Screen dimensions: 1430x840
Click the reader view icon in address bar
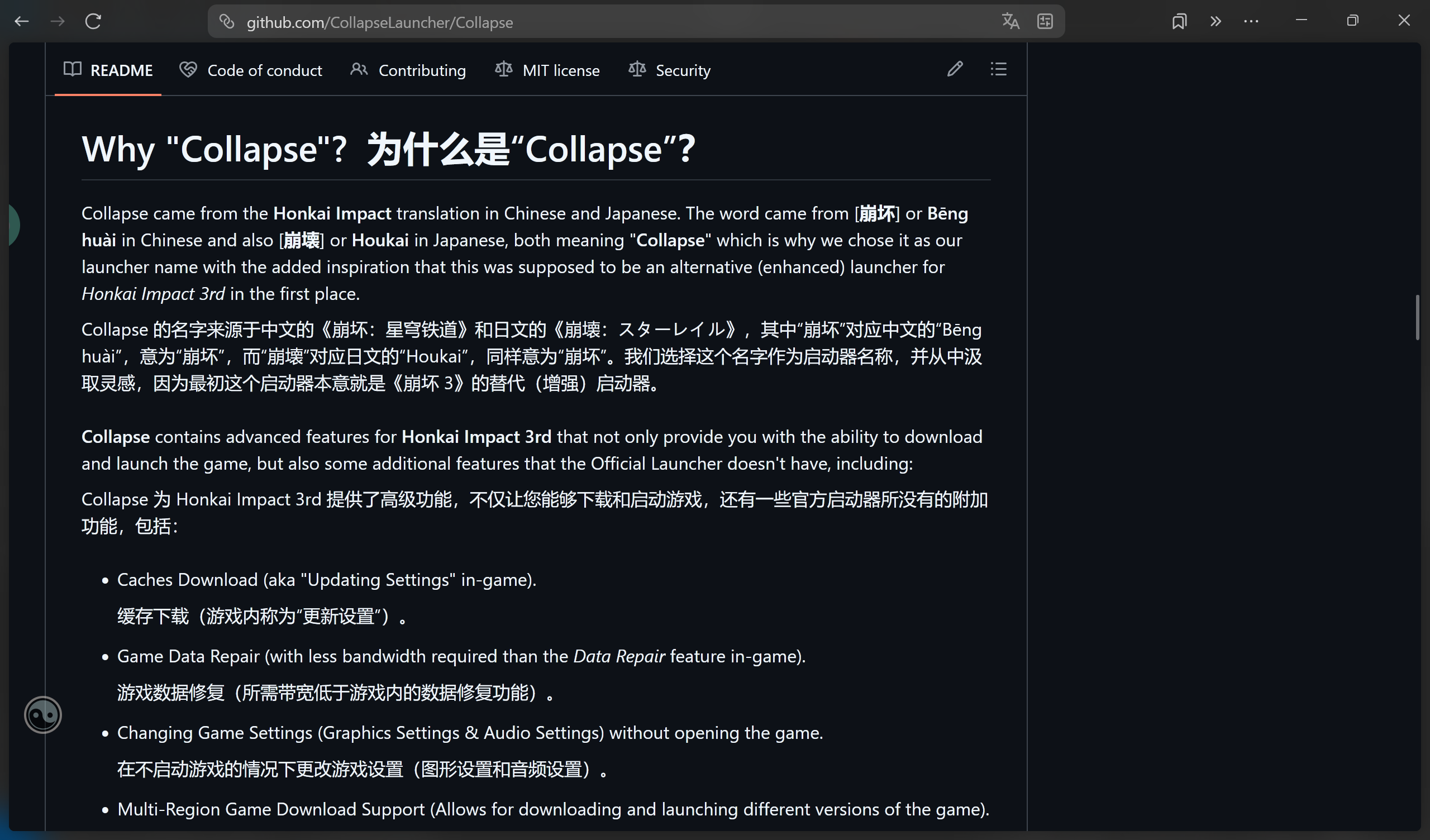1045,22
